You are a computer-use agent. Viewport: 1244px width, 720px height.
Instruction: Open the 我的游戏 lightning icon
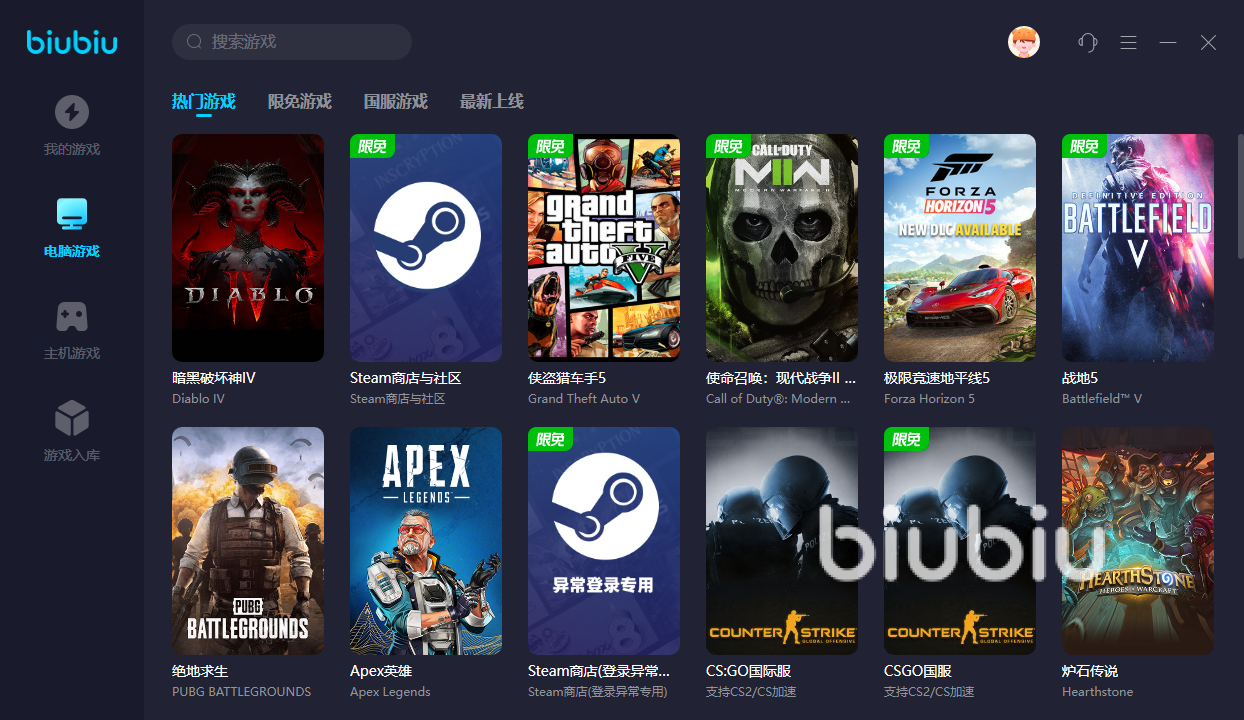(71, 112)
